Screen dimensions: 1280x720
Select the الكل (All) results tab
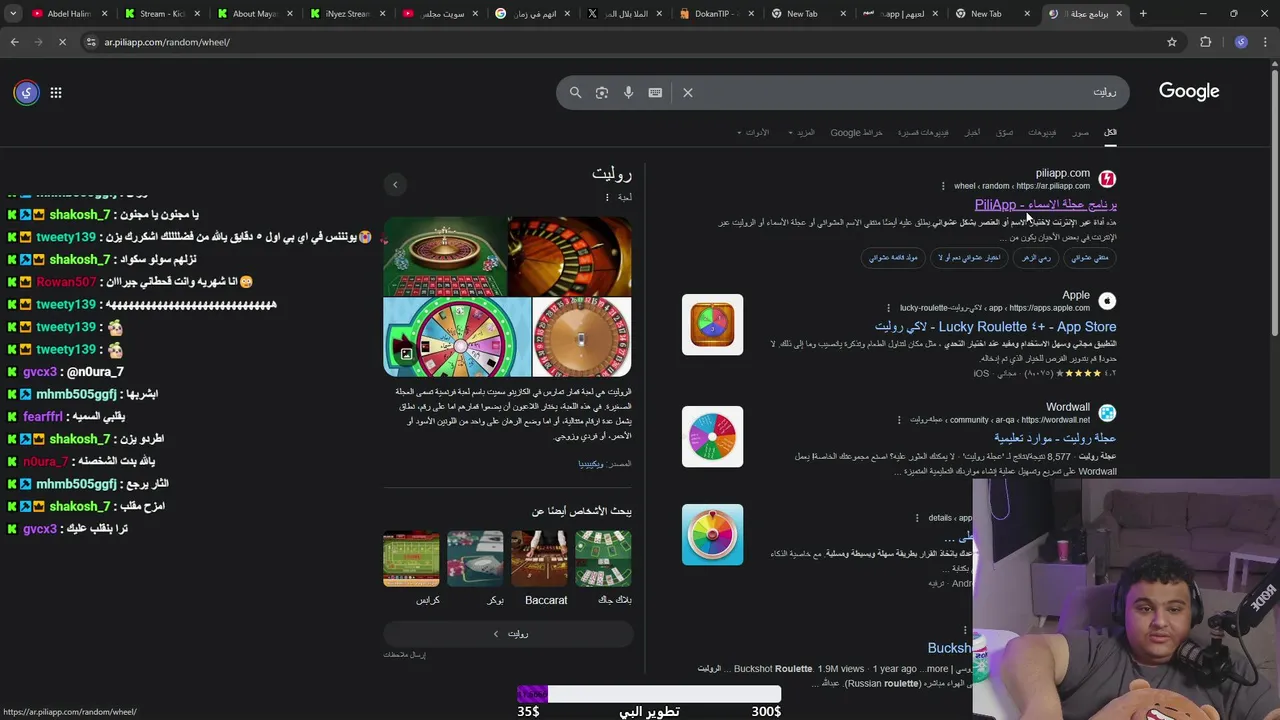(x=1110, y=132)
